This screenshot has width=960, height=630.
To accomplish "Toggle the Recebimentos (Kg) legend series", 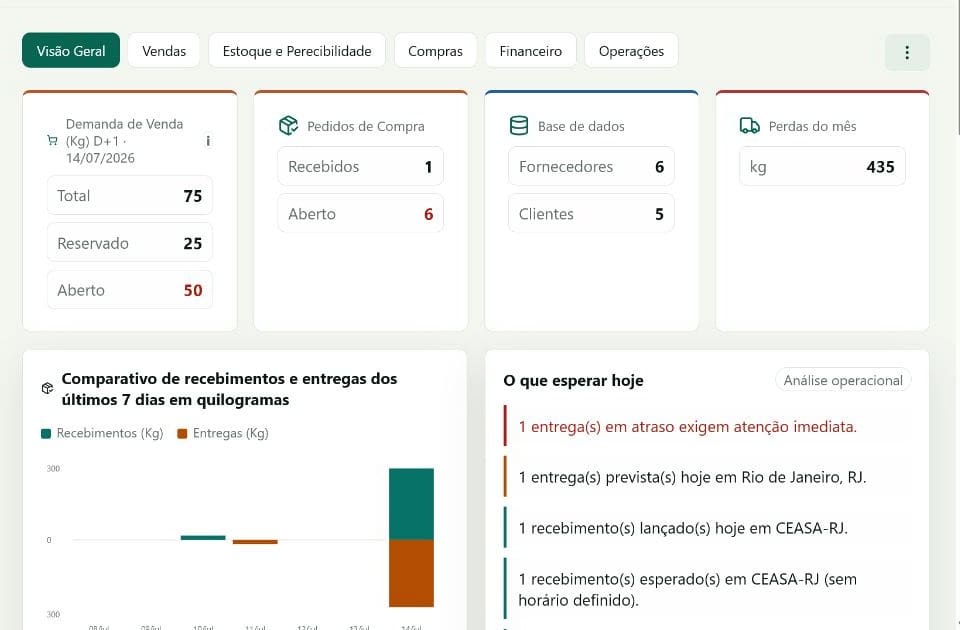I will (102, 433).
